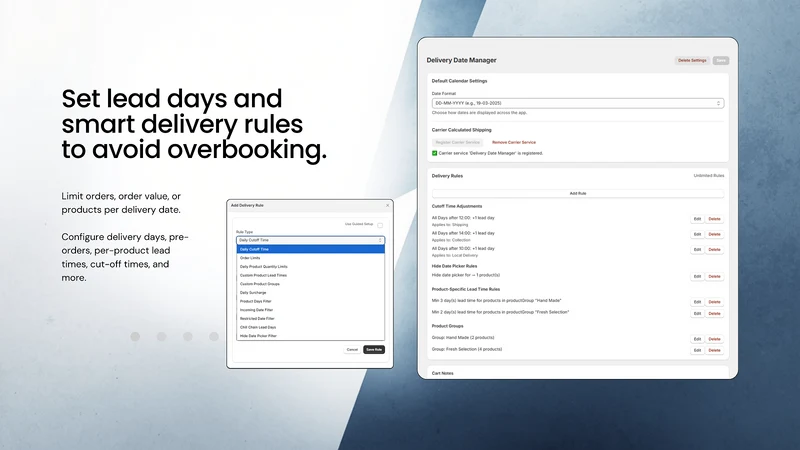This screenshot has width=800, height=450.
Task: Click Remove Carrier Service link
Action: 514,142
